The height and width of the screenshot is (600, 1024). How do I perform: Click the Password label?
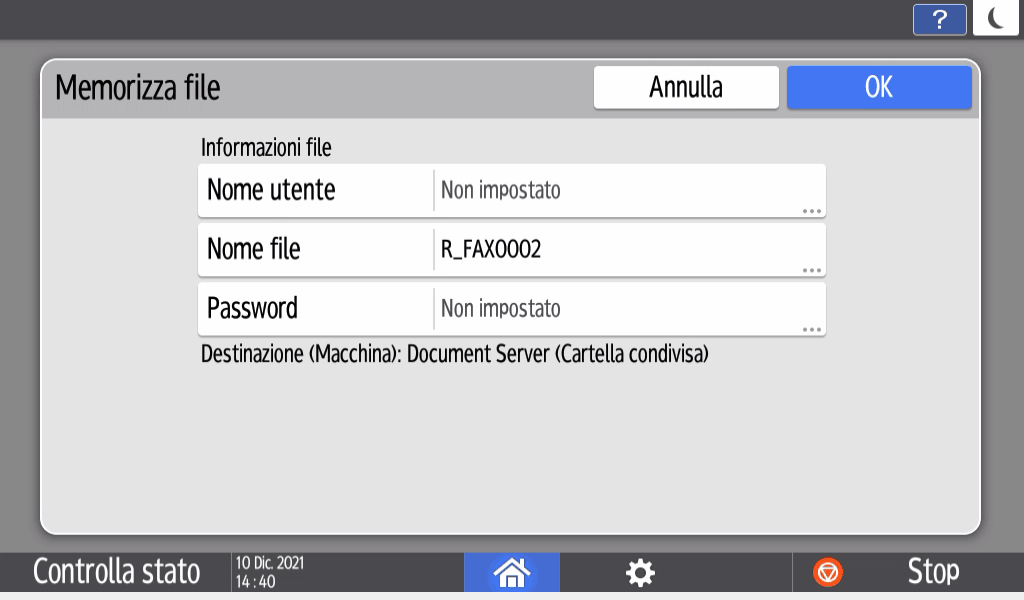(252, 309)
